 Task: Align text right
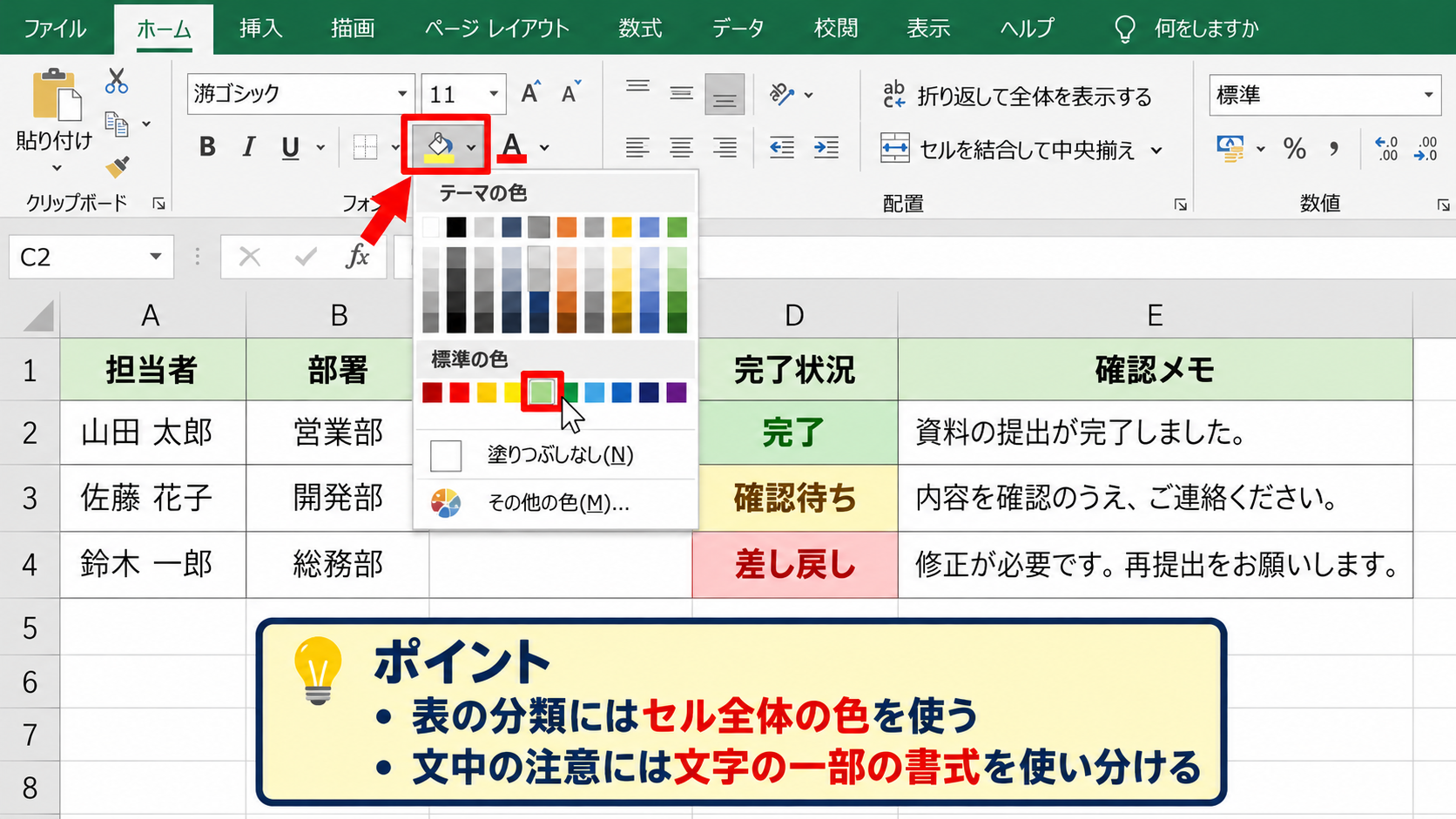pyautogui.click(x=725, y=148)
